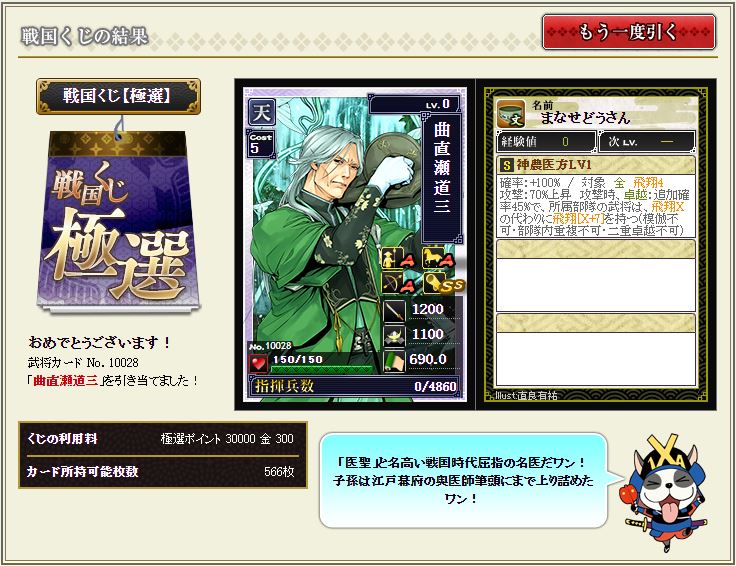Click the もう一度引く red button

[629, 32]
